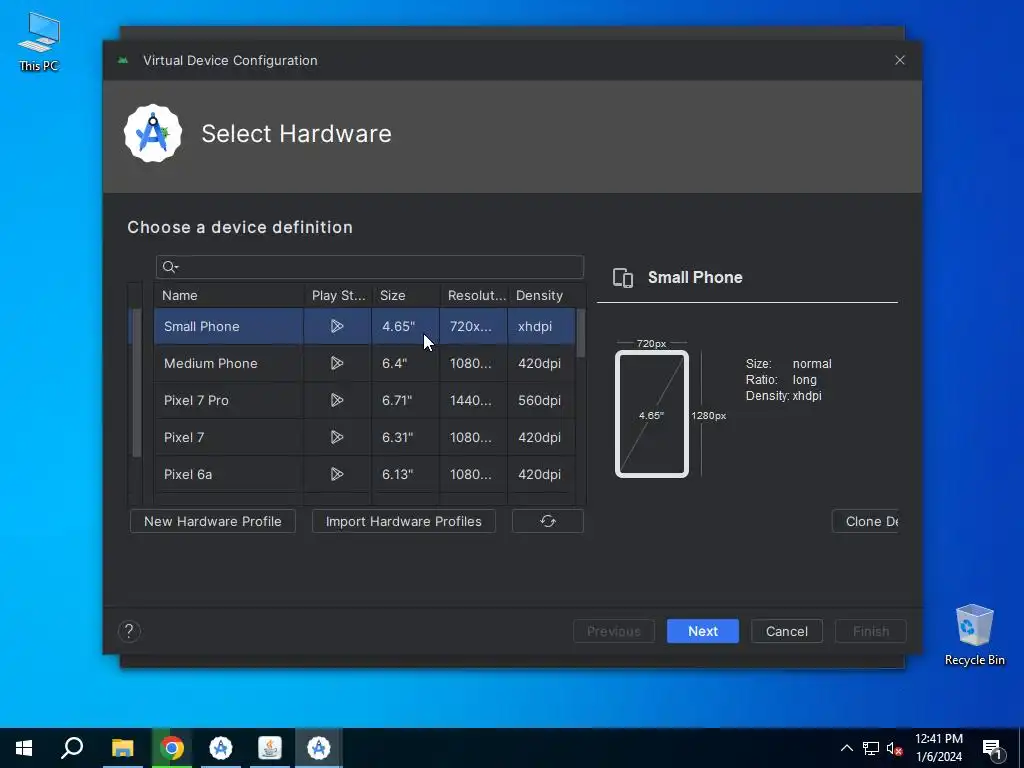
Task: Click the Play Store icon for Medium Phone
Action: [337, 363]
